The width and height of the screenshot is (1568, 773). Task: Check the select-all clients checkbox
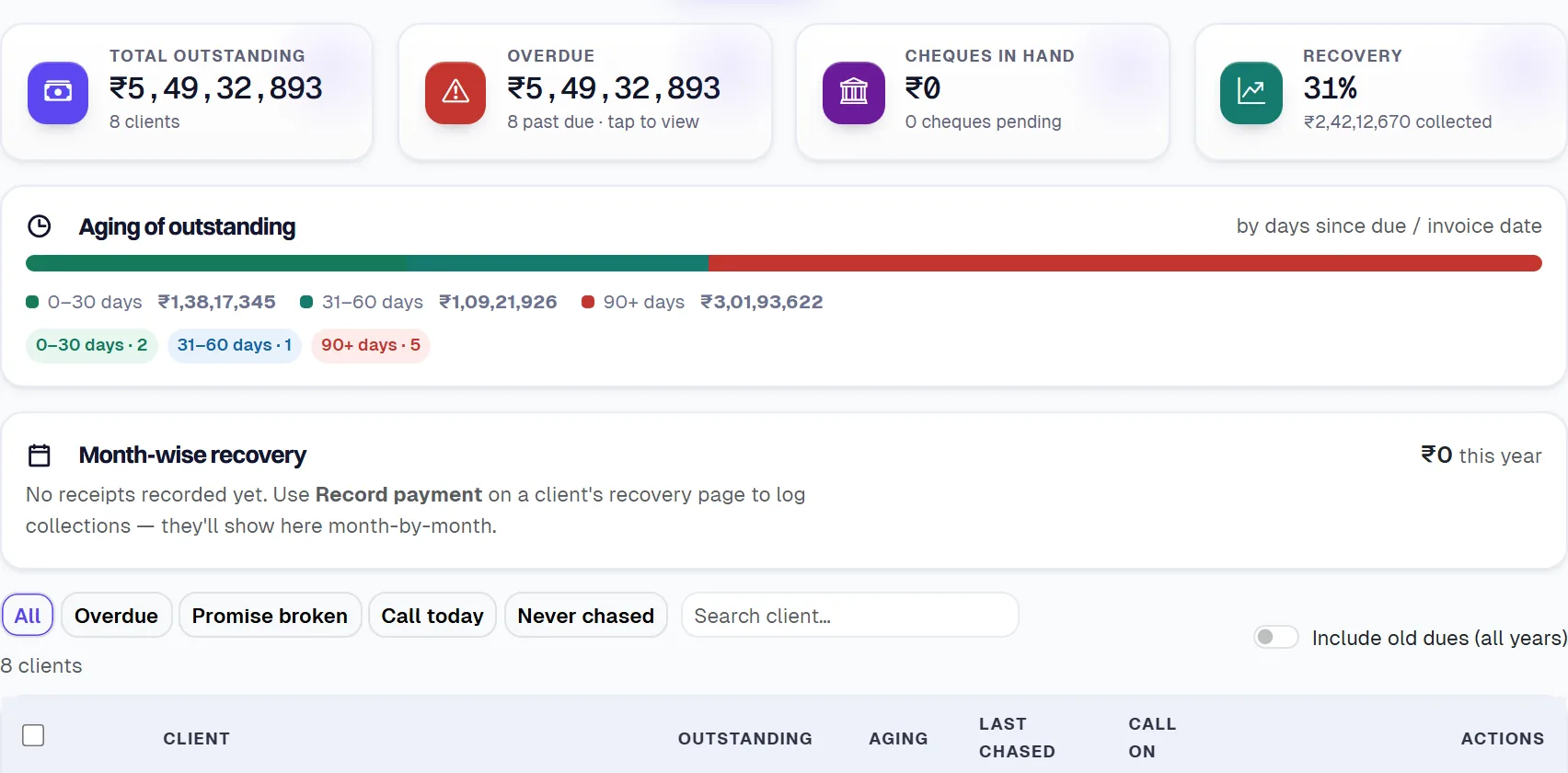(x=33, y=735)
